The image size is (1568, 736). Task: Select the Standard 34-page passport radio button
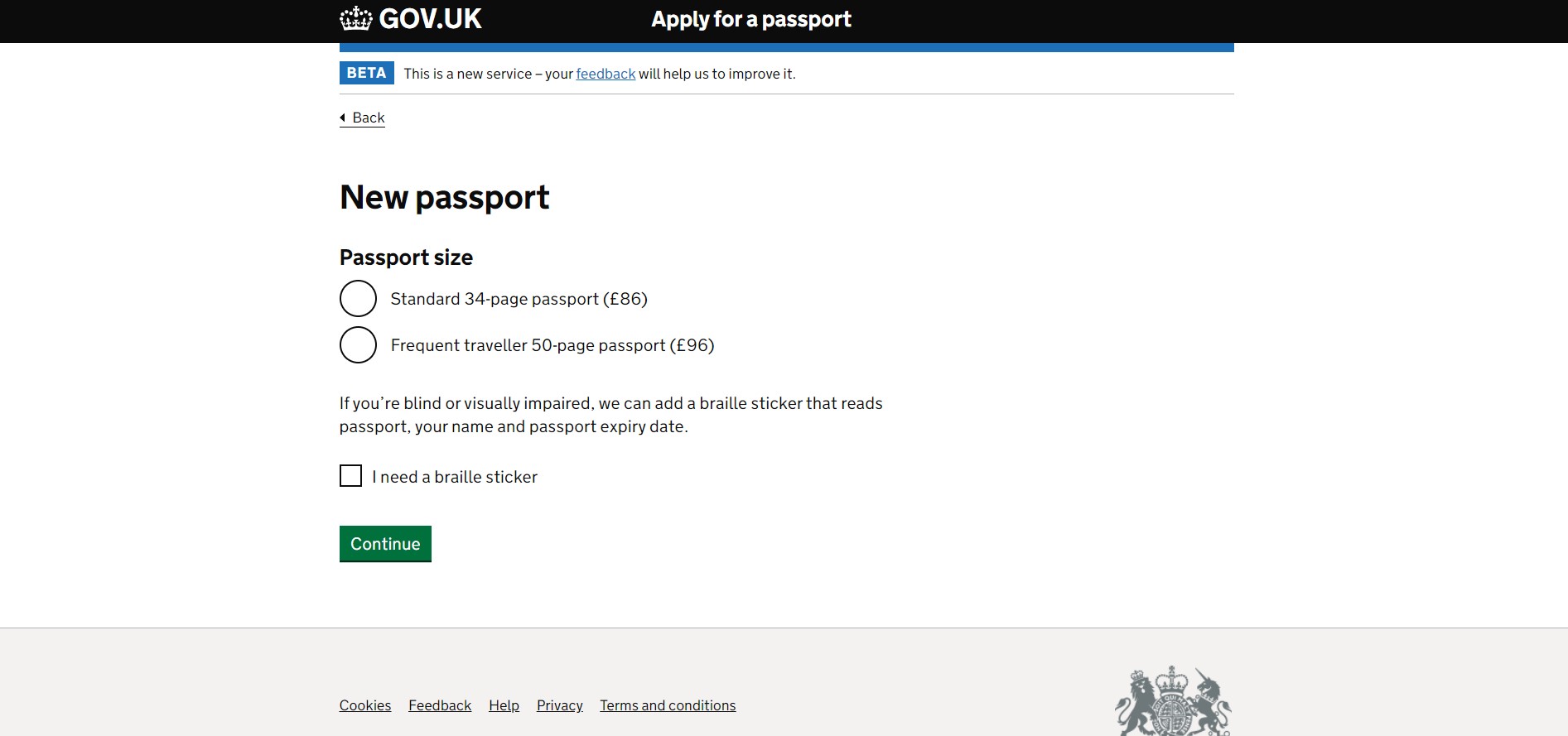pos(358,299)
